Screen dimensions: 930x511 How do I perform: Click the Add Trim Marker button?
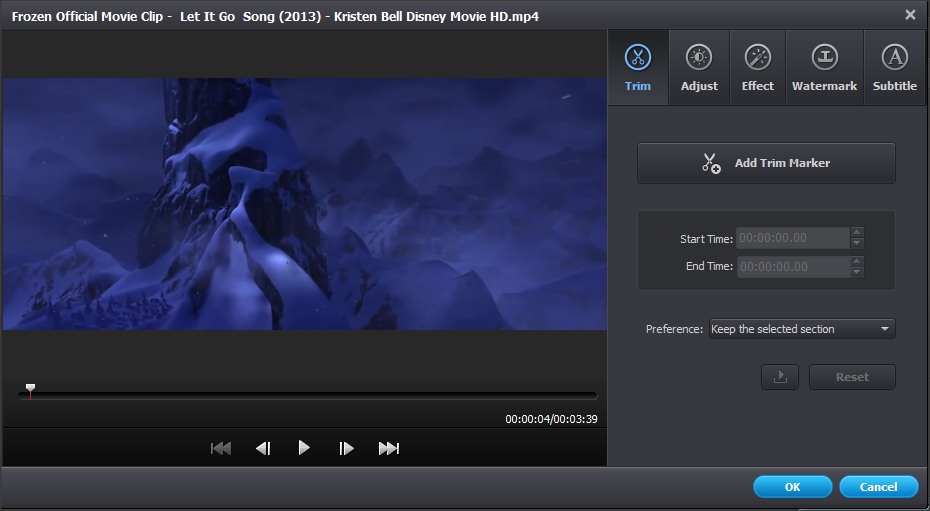click(x=766, y=163)
